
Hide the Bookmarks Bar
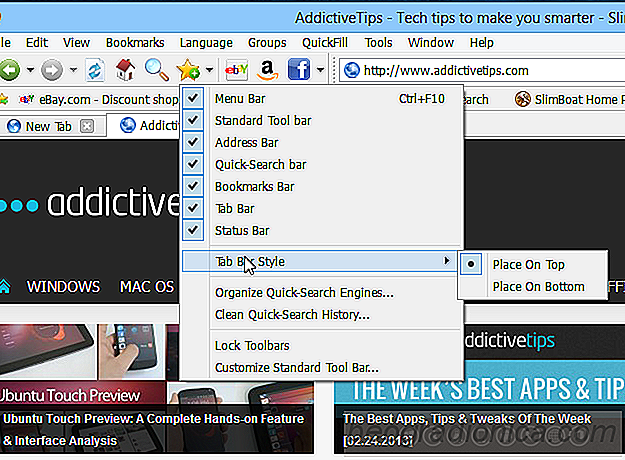(x=193, y=186)
